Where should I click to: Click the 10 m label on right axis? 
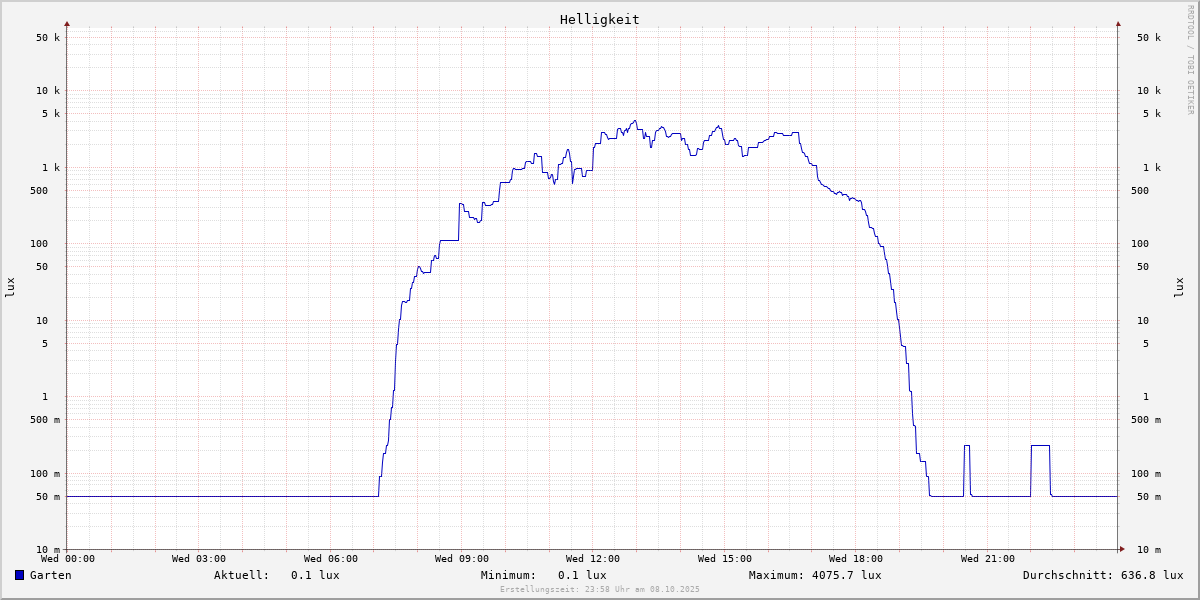(1148, 550)
